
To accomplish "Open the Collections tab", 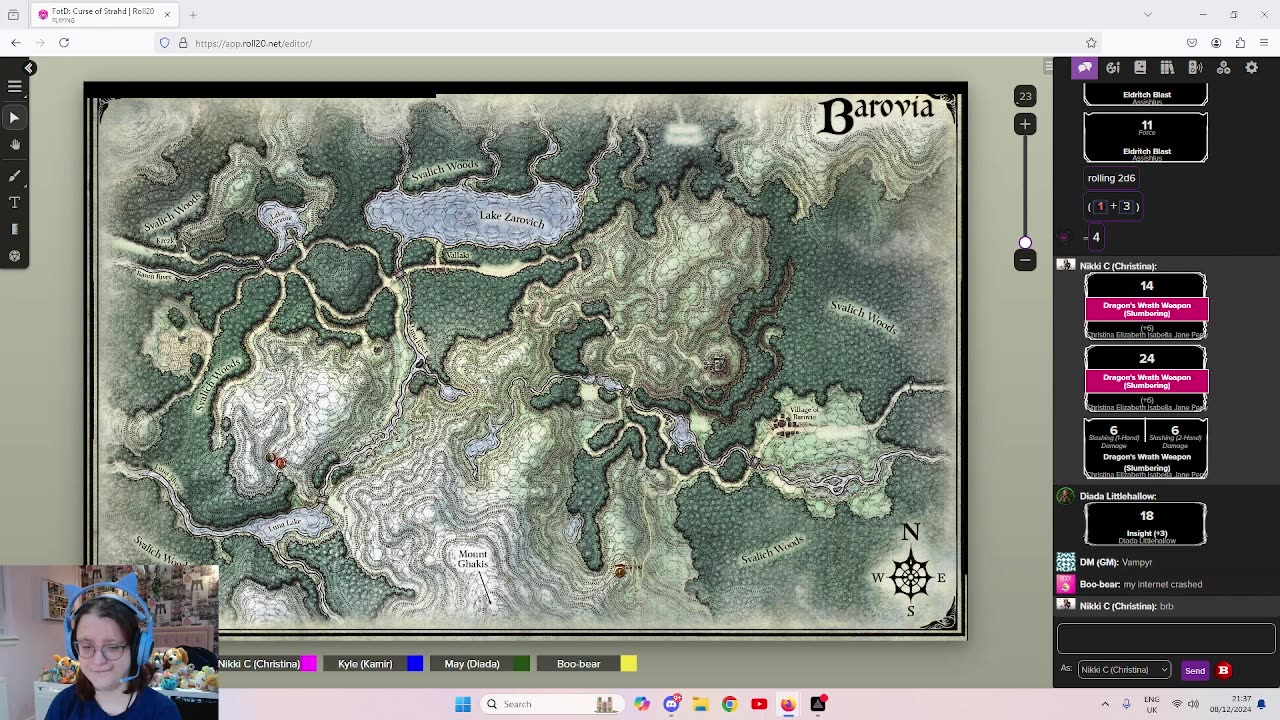I will tap(1223, 67).
